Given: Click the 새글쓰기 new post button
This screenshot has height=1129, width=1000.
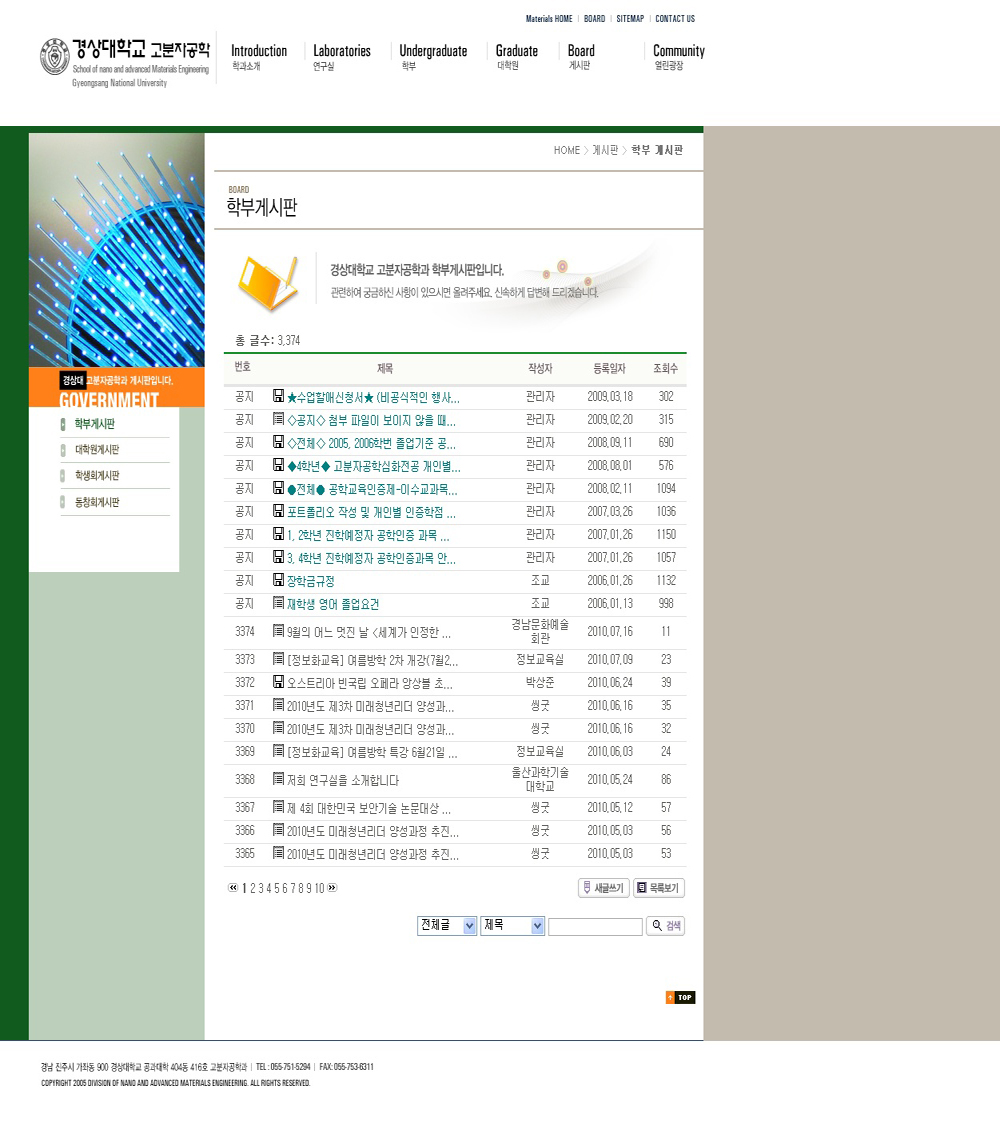Looking at the screenshot, I should pos(603,888).
